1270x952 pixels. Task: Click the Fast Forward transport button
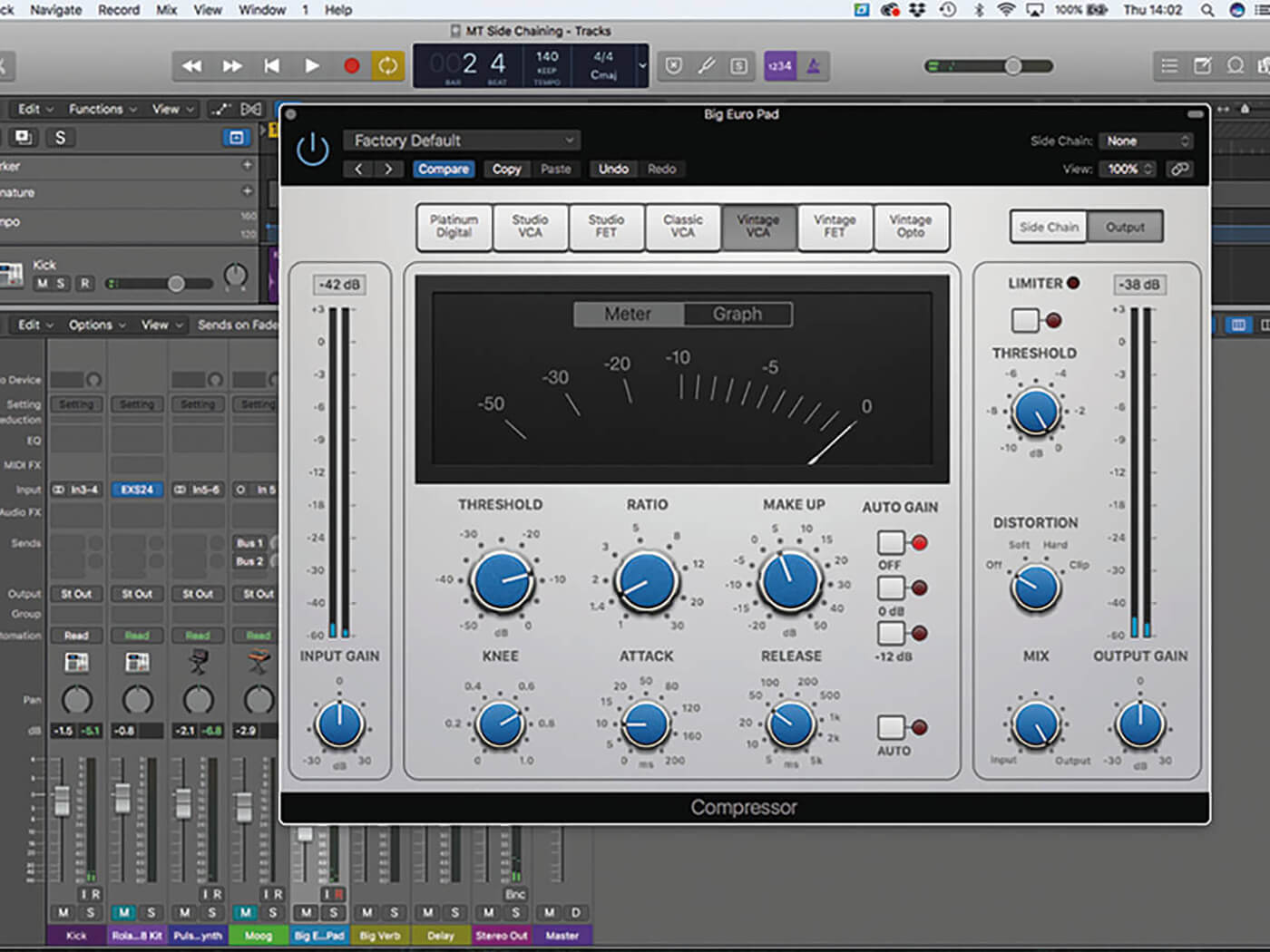(x=232, y=65)
